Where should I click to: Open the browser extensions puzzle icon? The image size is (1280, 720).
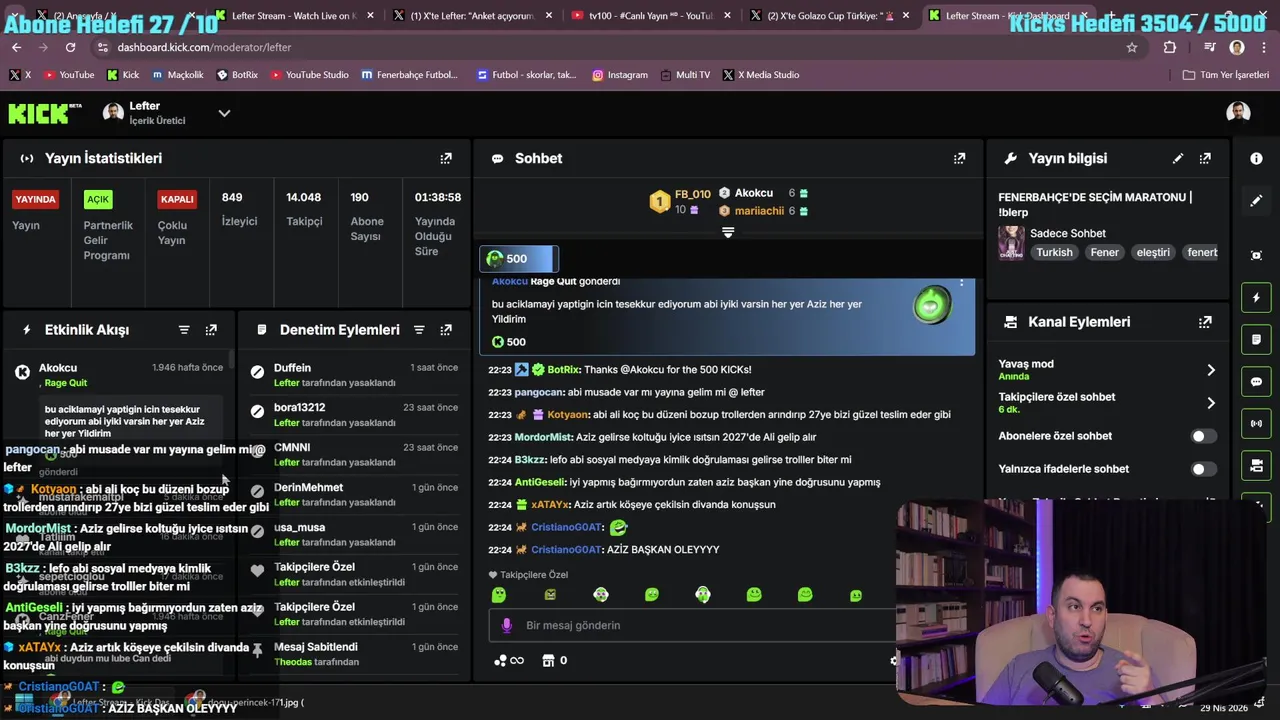coord(1170,47)
